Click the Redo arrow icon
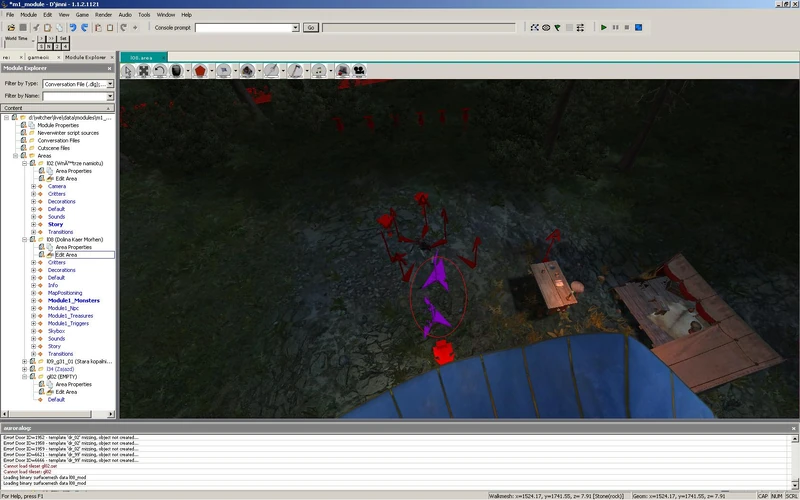 (84, 28)
